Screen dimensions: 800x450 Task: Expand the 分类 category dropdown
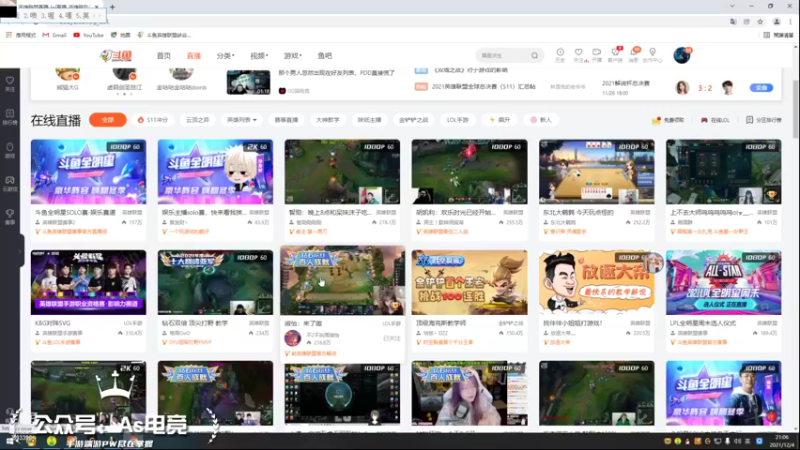(x=225, y=56)
